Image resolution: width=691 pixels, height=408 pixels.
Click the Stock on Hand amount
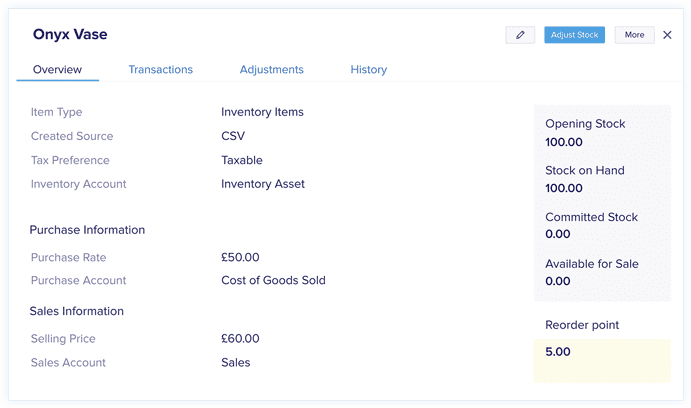(x=564, y=188)
